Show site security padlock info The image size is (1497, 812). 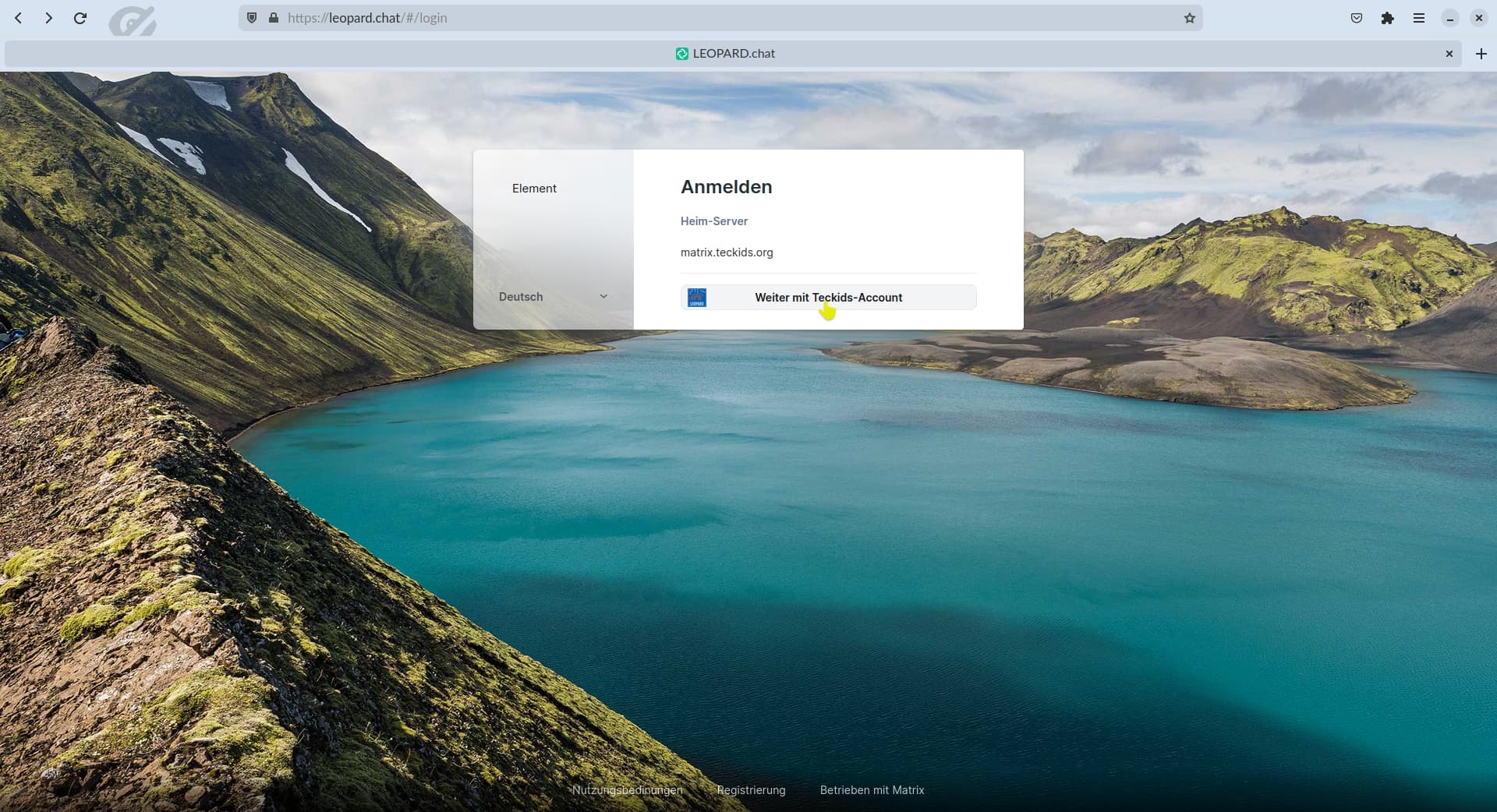tap(274, 18)
